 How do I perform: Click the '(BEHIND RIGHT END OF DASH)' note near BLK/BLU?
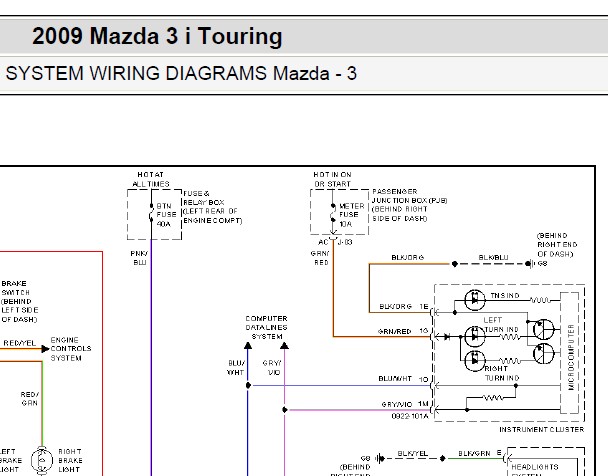[x=557, y=245]
